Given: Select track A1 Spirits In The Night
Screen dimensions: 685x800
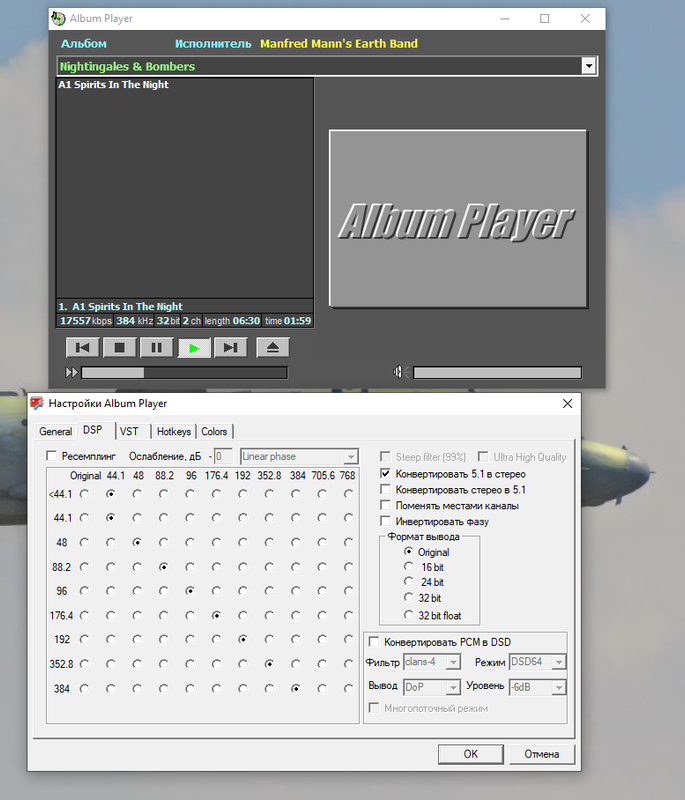Looking at the screenshot, I should coord(113,85).
